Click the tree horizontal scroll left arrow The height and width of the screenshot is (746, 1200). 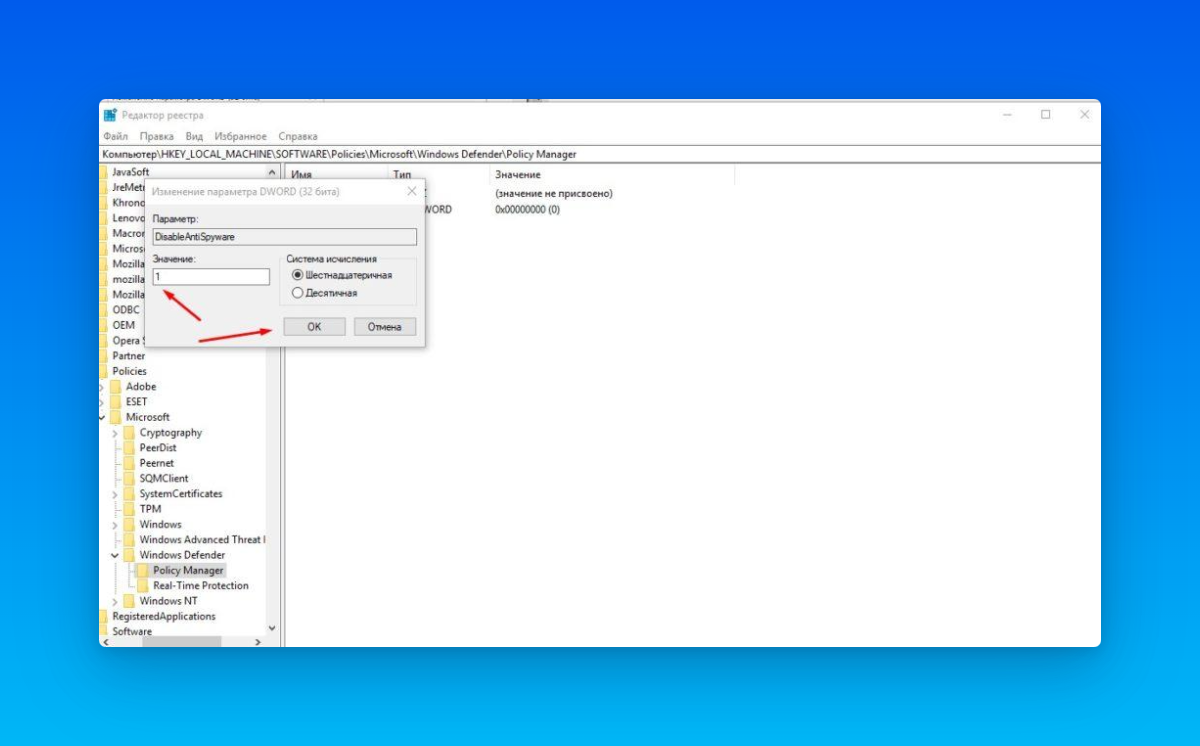point(105,642)
